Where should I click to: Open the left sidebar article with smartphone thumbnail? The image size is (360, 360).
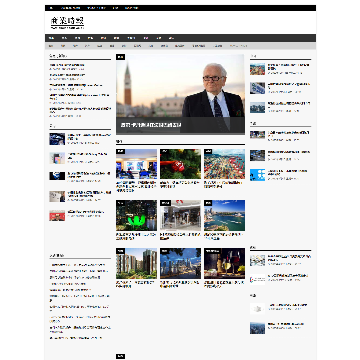click(x=57, y=158)
